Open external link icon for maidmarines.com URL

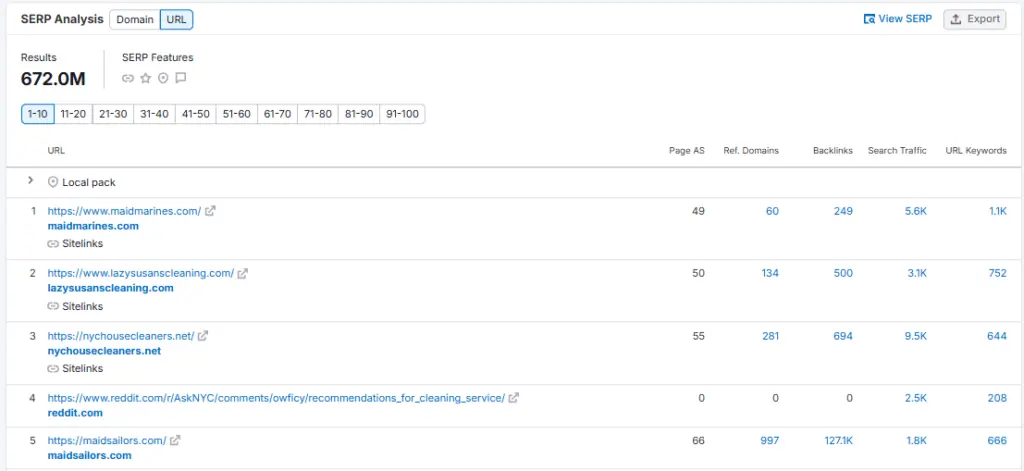click(x=210, y=211)
